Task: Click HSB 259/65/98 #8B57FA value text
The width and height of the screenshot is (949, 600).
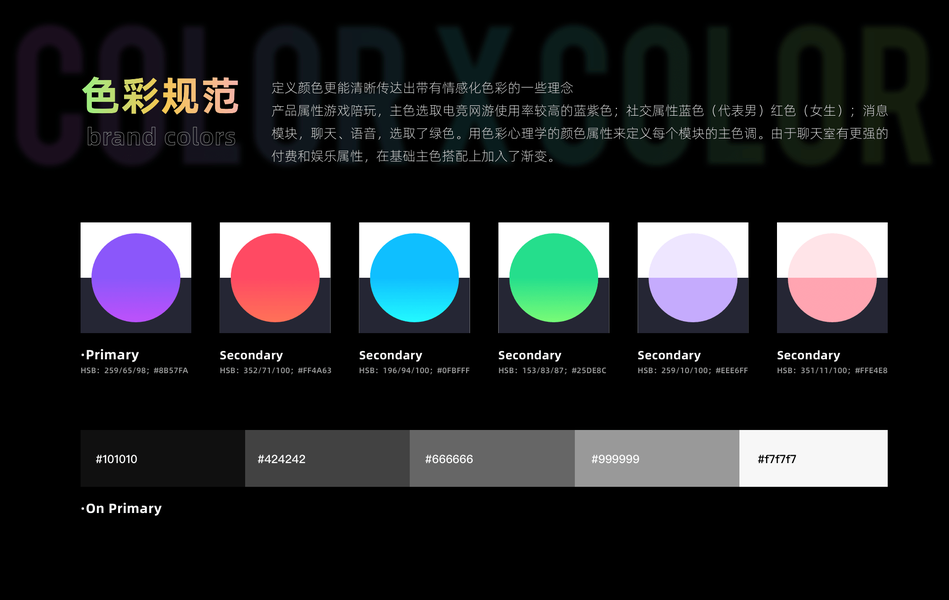Action: [x=134, y=371]
